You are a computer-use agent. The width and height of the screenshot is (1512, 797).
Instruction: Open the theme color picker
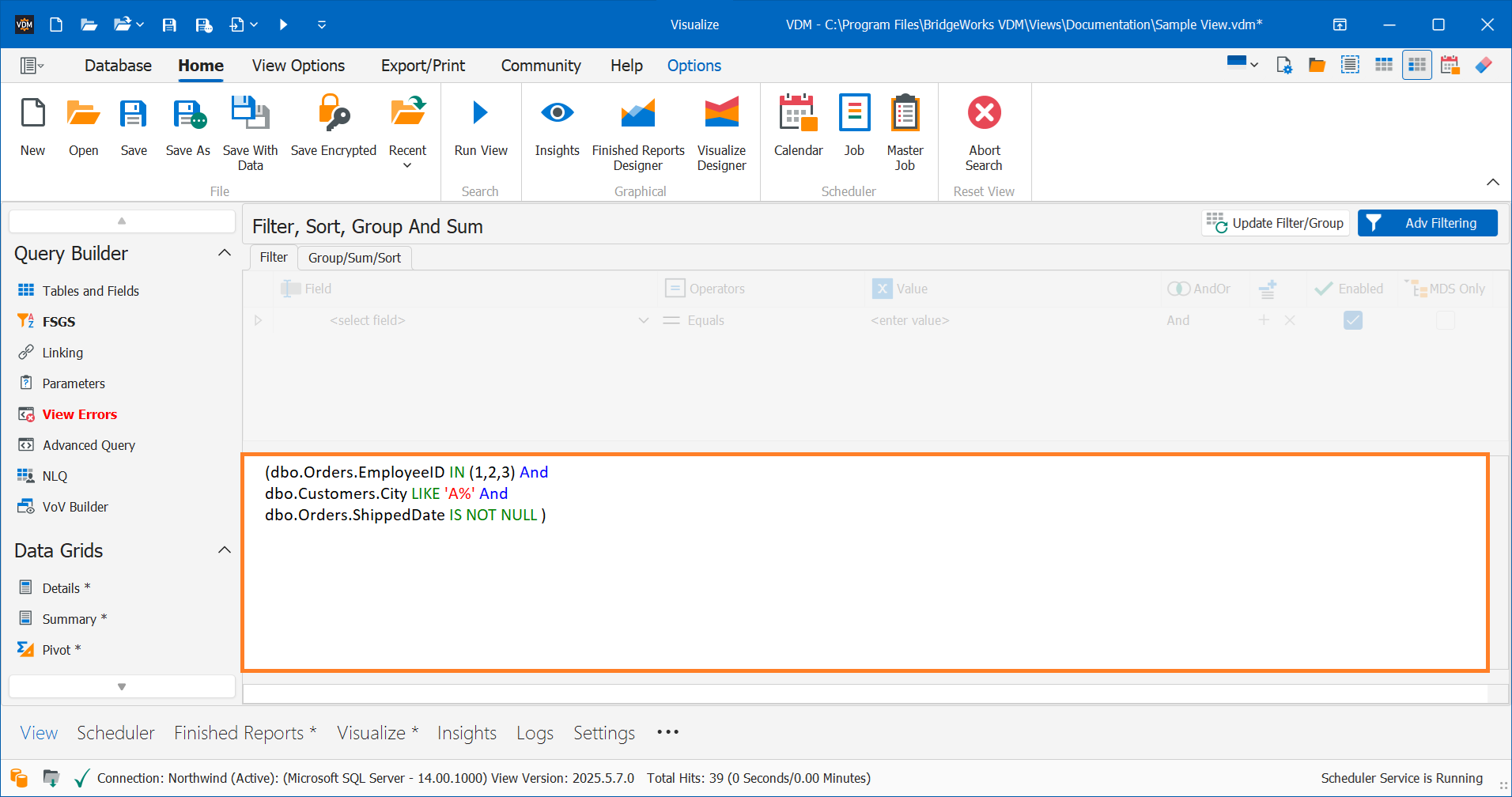pos(1240,64)
